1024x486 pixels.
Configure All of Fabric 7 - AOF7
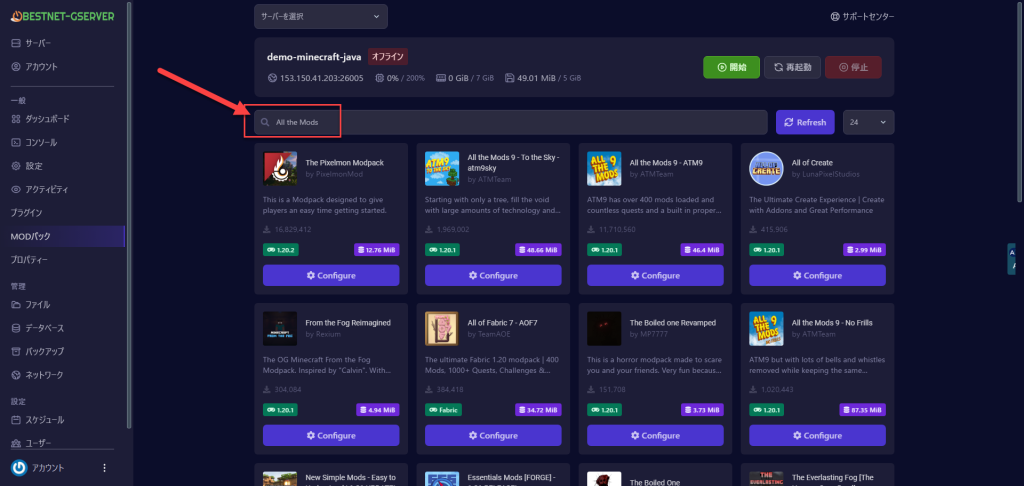(x=493, y=435)
